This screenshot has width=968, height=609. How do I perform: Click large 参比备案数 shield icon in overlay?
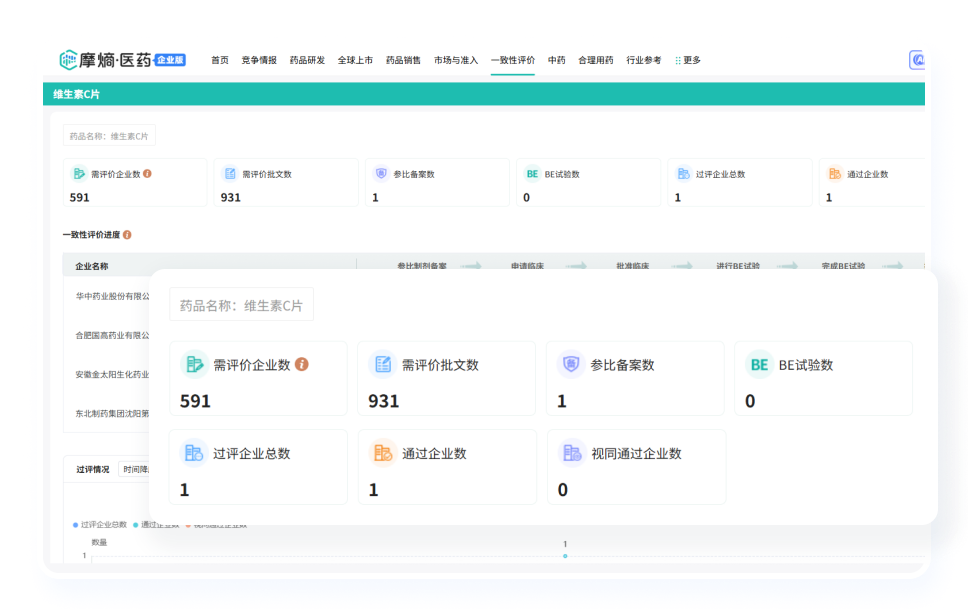(x=571, y=364)
